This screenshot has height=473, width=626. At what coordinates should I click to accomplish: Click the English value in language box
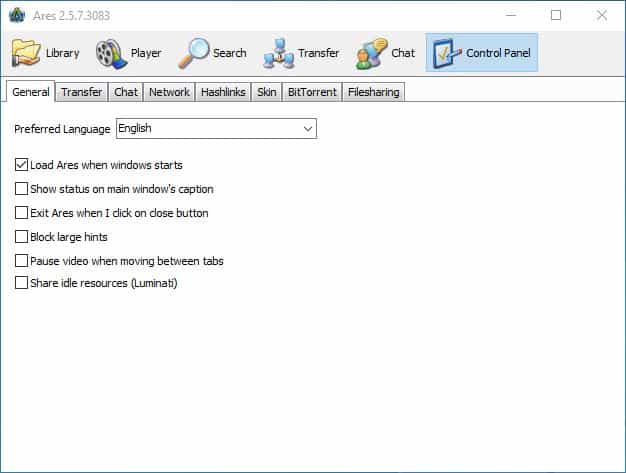(x=135, y=128)
